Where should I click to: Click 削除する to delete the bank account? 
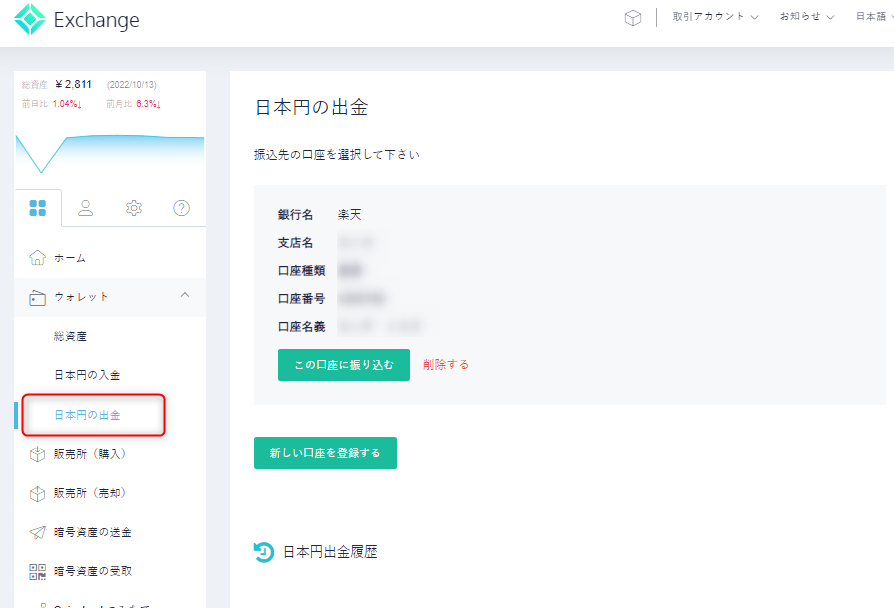pos(445,364)
